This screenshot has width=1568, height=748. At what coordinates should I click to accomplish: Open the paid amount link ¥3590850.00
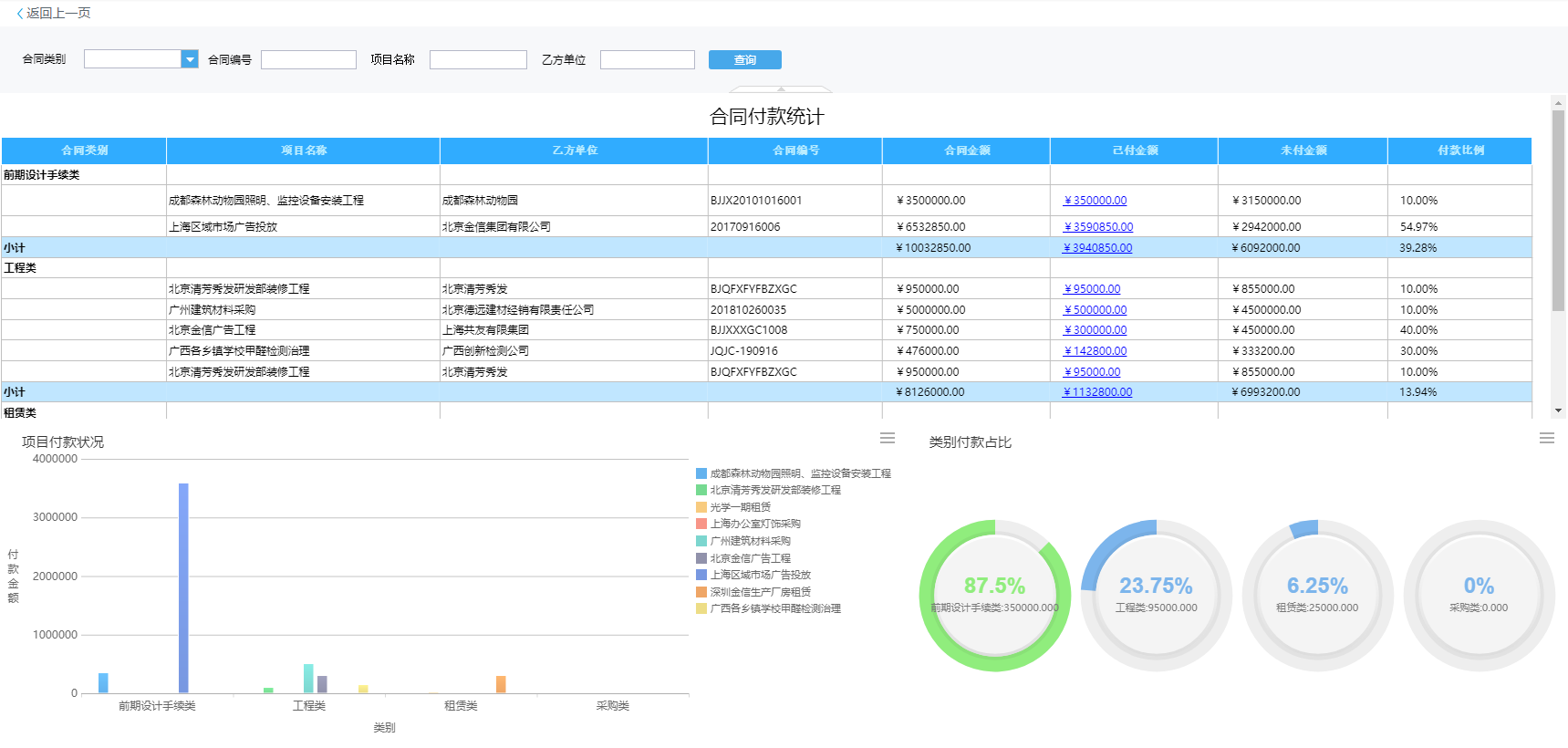coord(1098,227)
